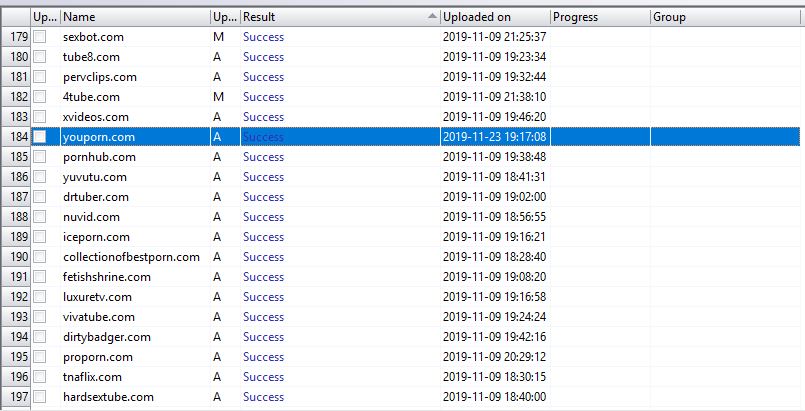The width and height of the screenshot is (805, 411).
Task: Open the Success result for vivatube.com
Action: point(263,317)
